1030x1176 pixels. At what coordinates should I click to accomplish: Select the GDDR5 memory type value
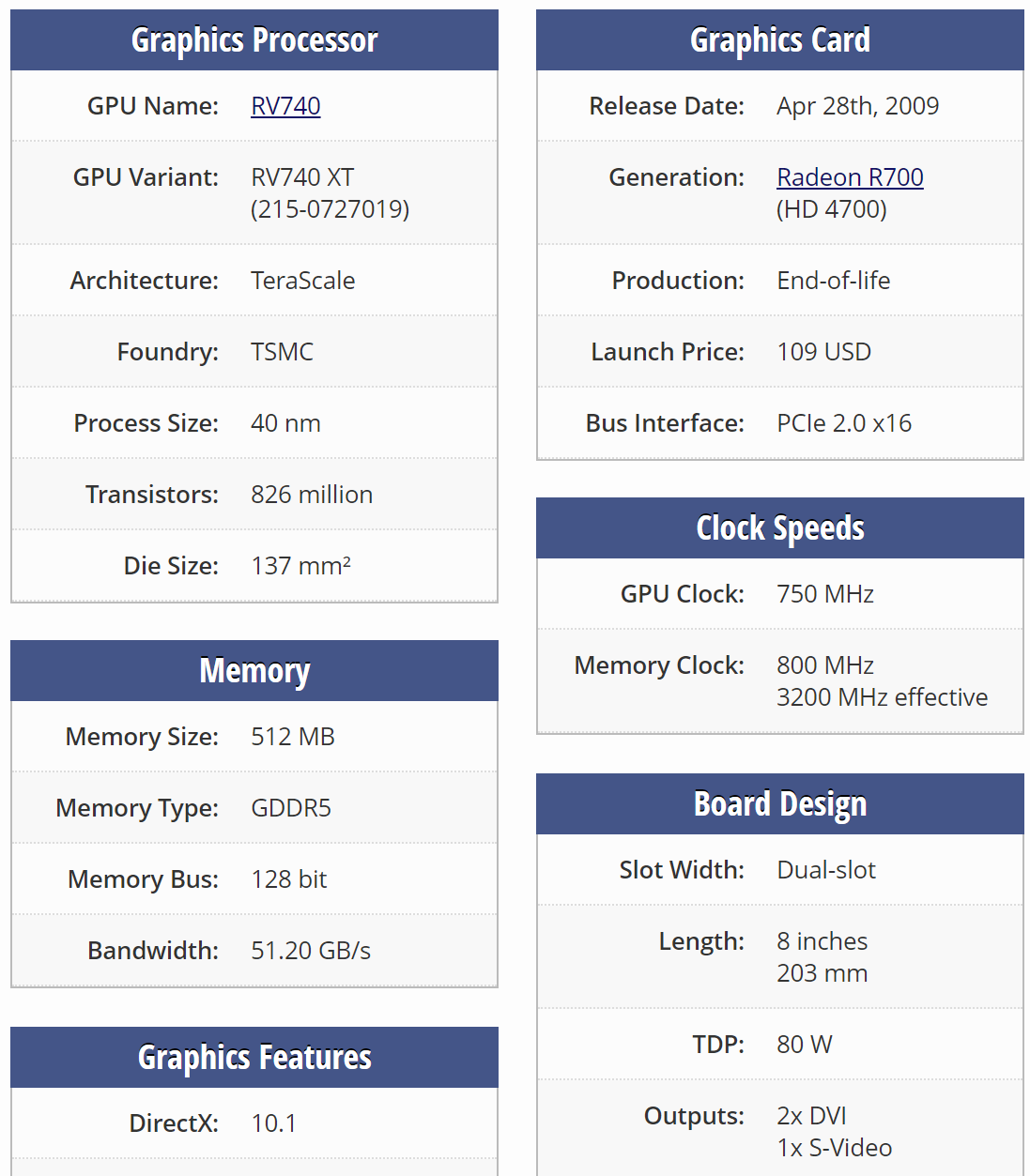click(x=291, y=808)
